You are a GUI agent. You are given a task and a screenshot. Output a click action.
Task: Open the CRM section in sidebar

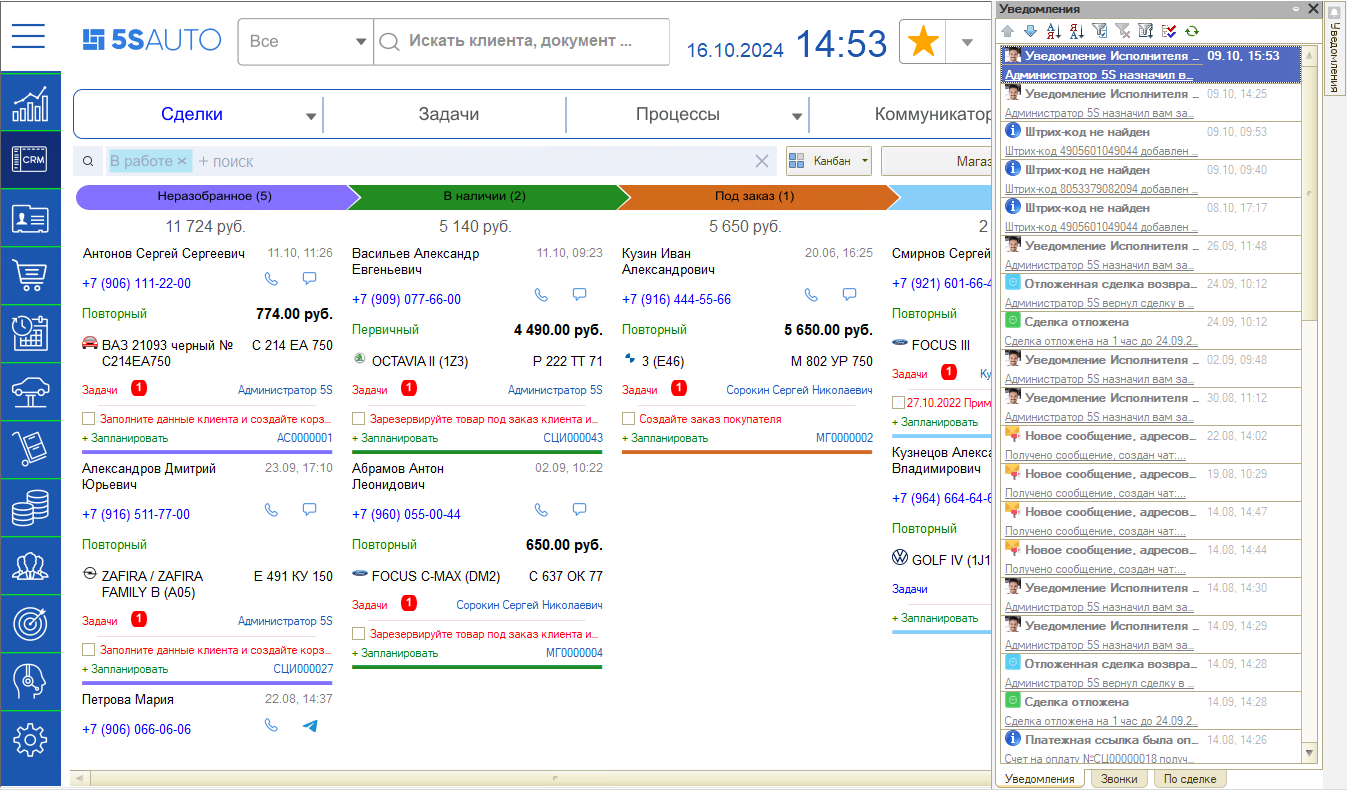coord(30,160)
